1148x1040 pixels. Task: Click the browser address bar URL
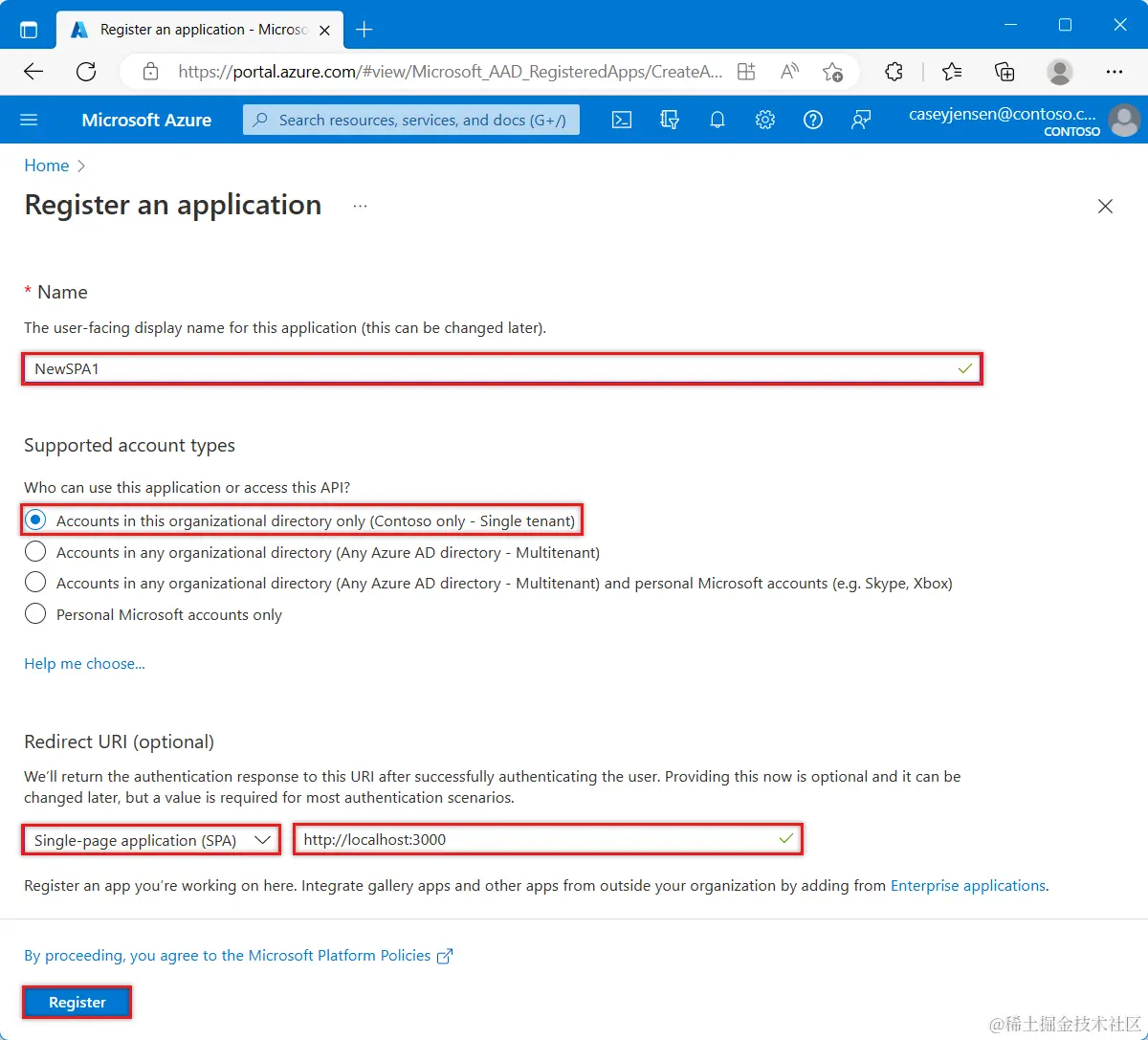point(450,72)
